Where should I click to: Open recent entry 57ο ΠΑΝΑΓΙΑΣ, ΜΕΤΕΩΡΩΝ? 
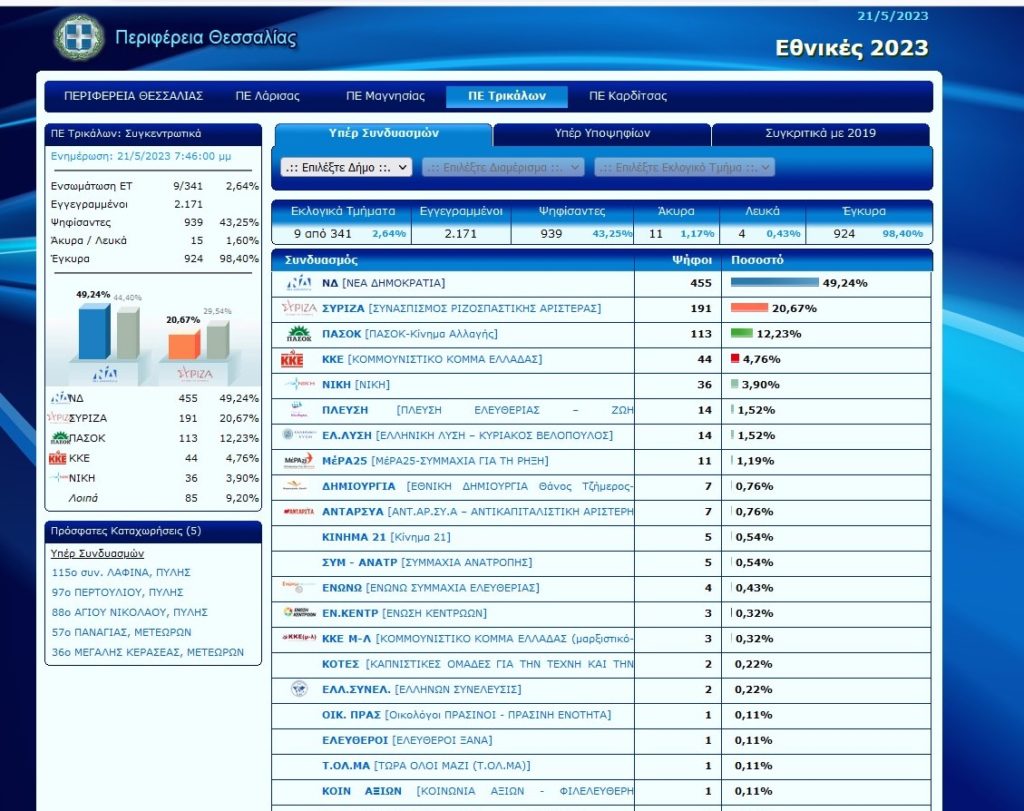pos(121,632)
